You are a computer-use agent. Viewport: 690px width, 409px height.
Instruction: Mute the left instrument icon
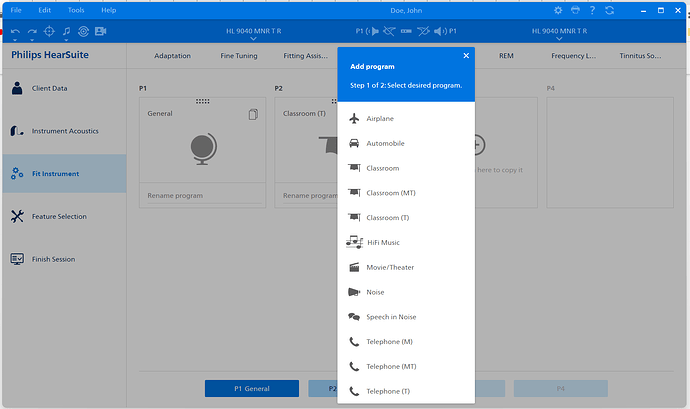point(389,31)
